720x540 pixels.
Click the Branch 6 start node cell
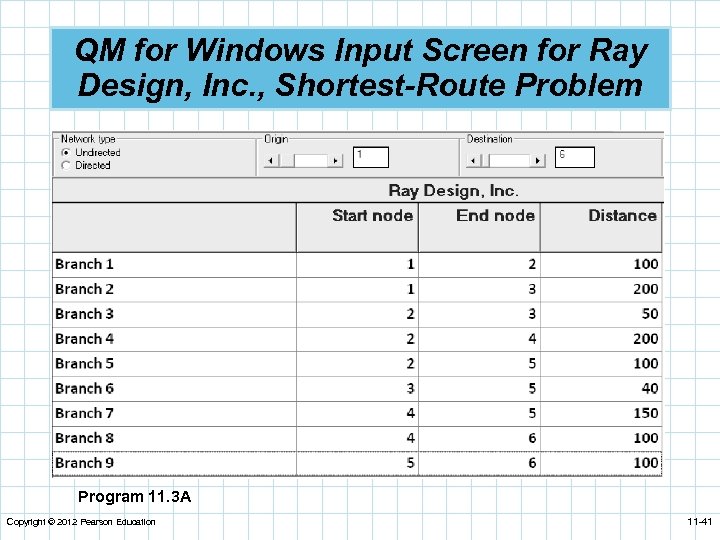point(358,388)
